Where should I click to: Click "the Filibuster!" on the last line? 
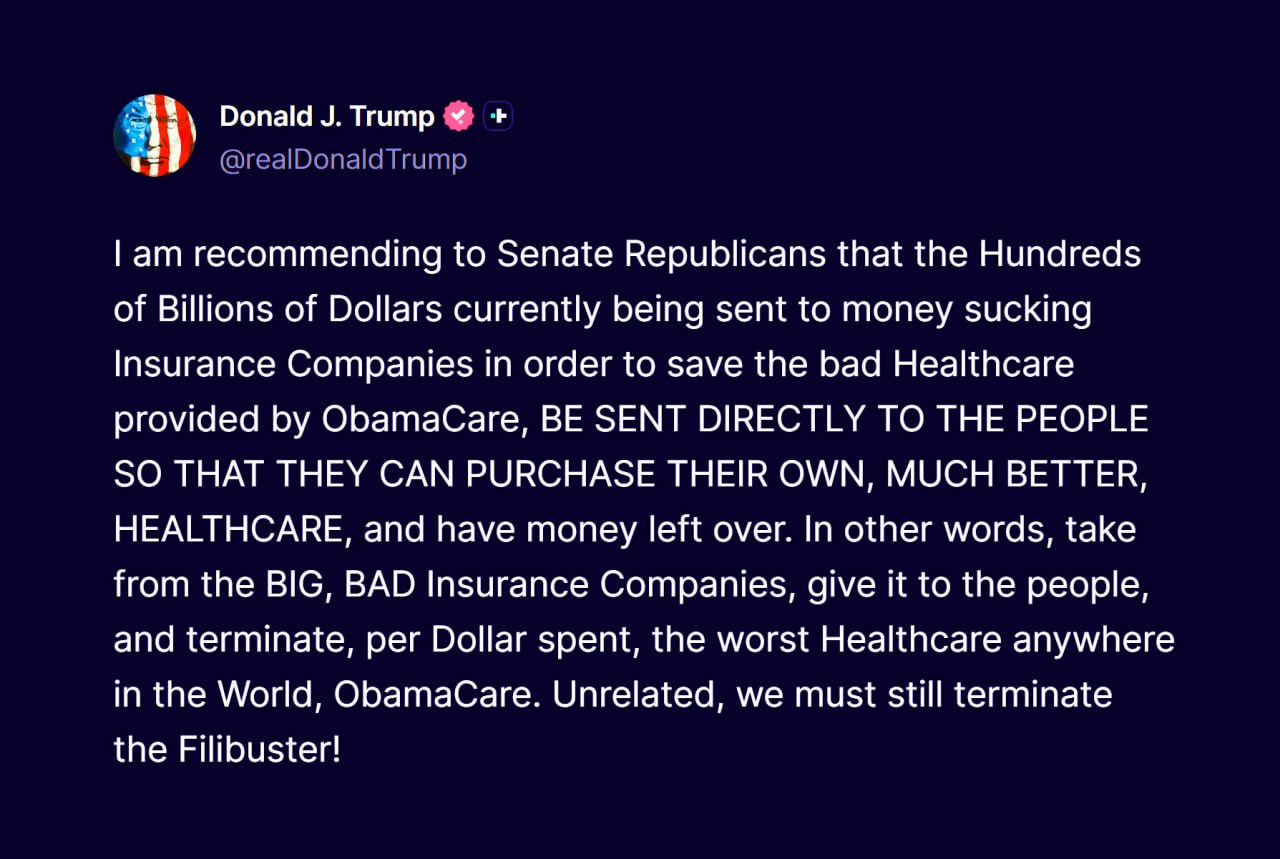227,749
